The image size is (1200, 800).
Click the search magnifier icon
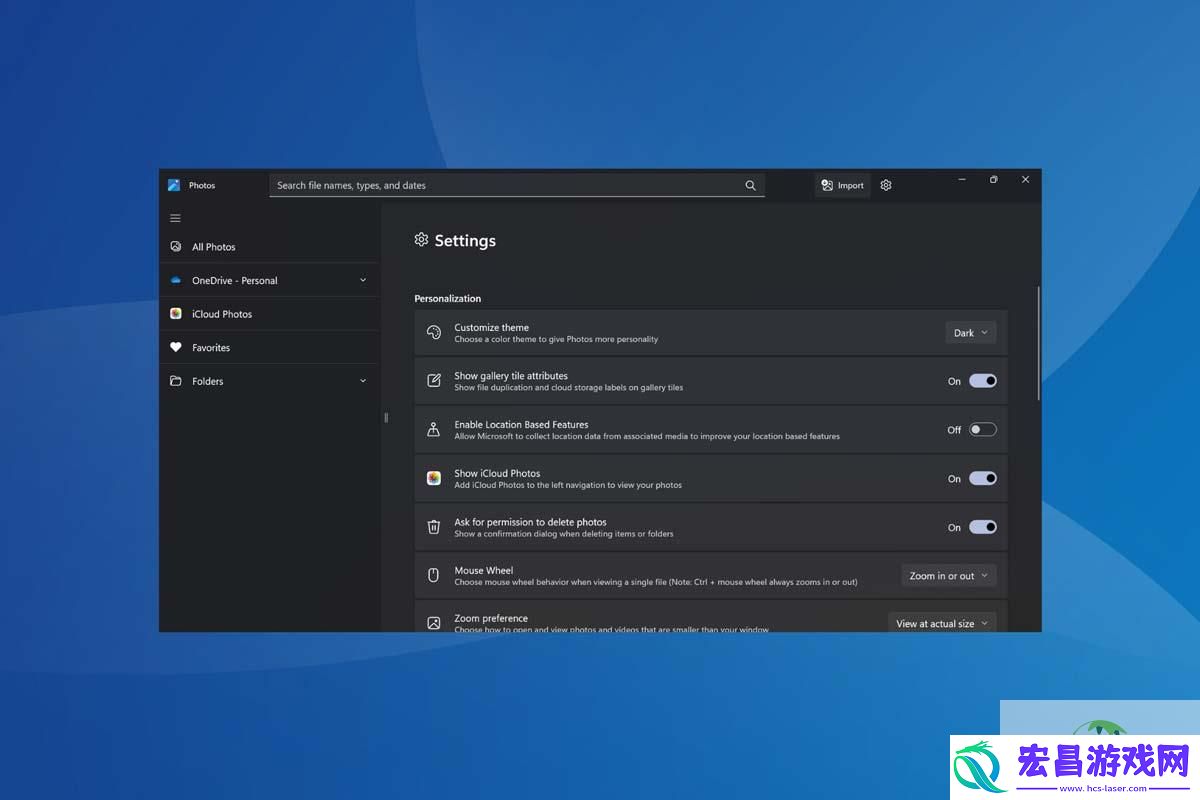pyautogui.click(x=751, y=185)
